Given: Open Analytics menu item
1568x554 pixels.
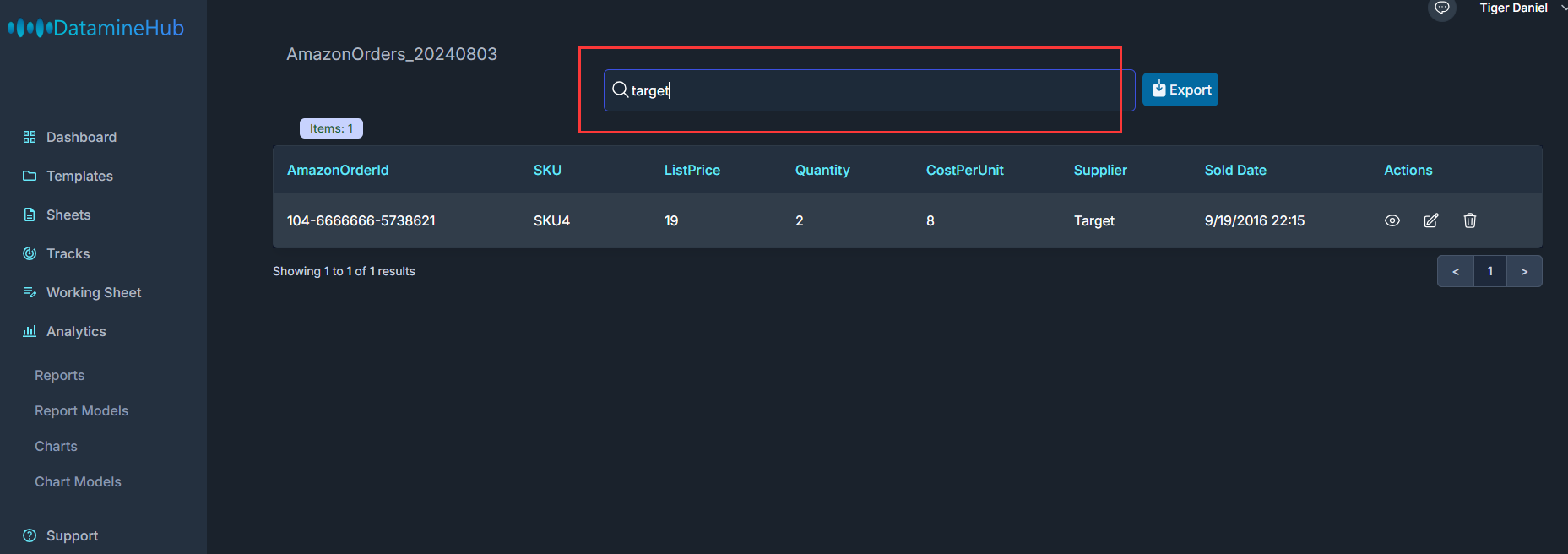Looking at the screenshot, I should click(x=76, y=331).
